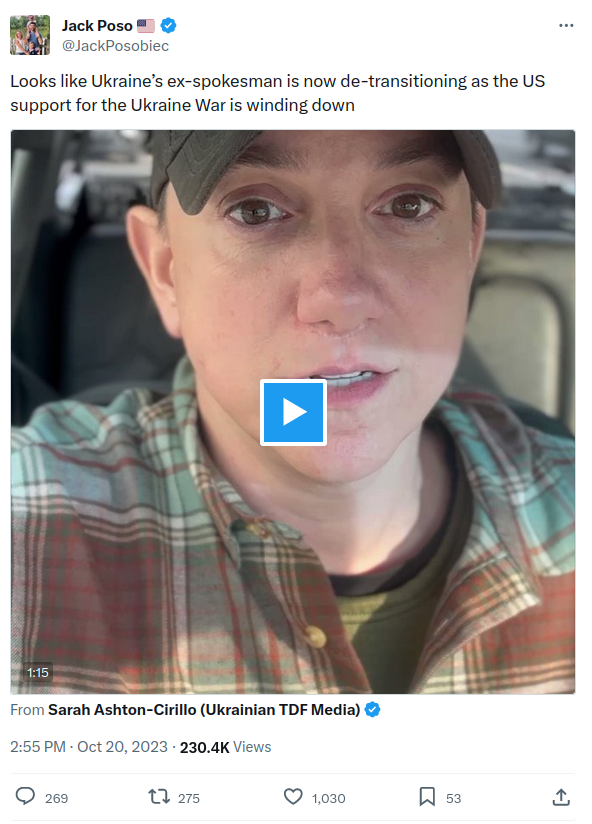
Task: Click the share upload icon
Action: [x=561, y=797]
